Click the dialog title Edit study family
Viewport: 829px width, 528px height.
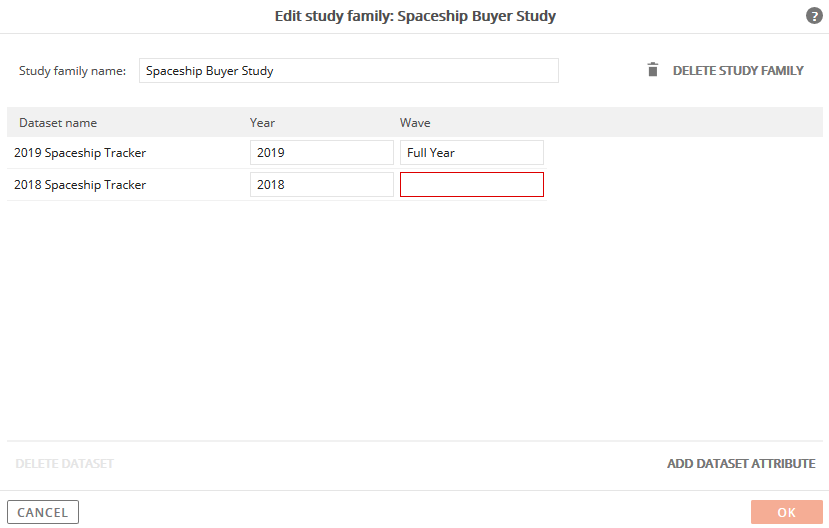(x=415, y=16)
